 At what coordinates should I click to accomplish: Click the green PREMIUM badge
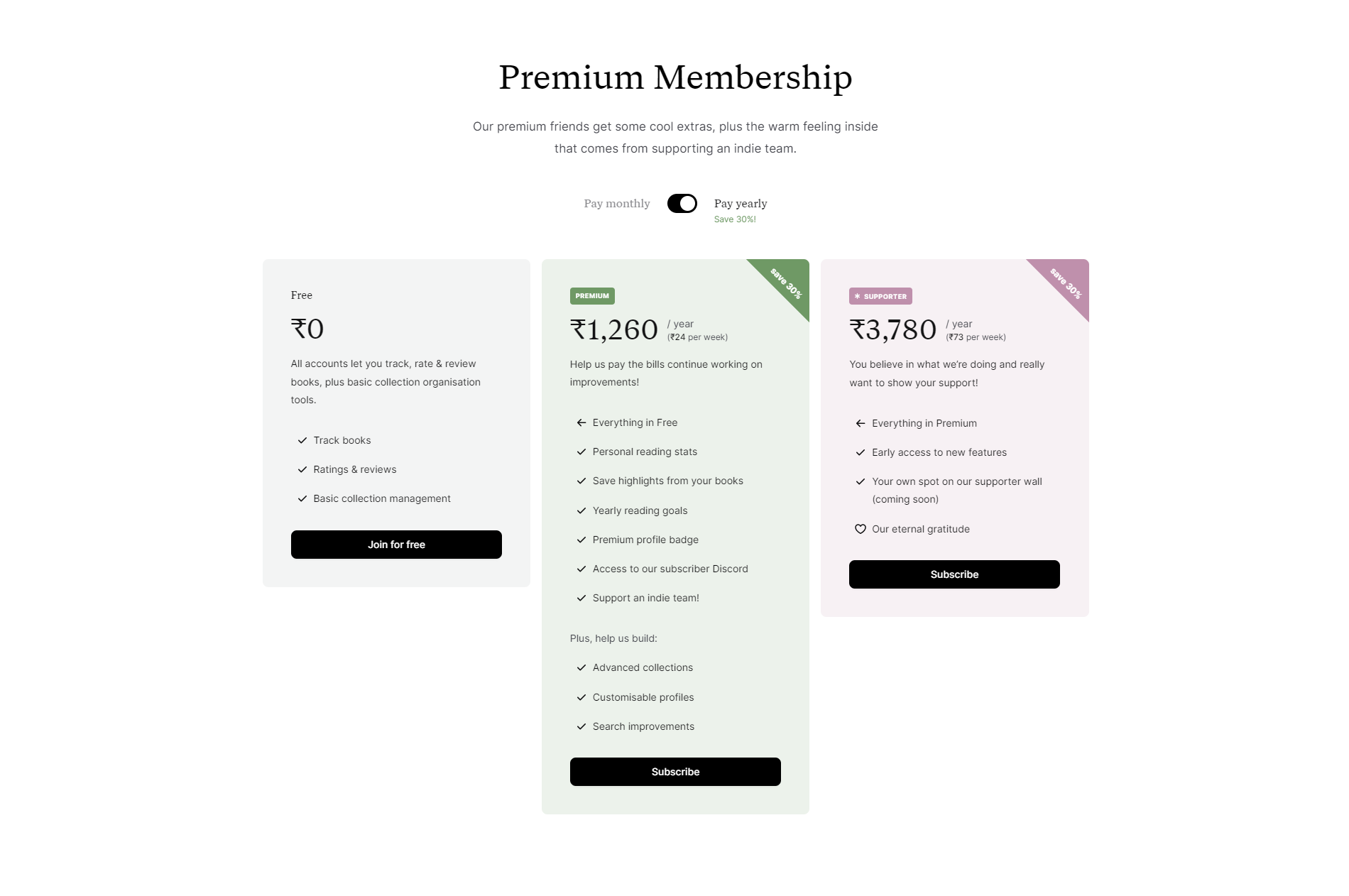(592, 296)
